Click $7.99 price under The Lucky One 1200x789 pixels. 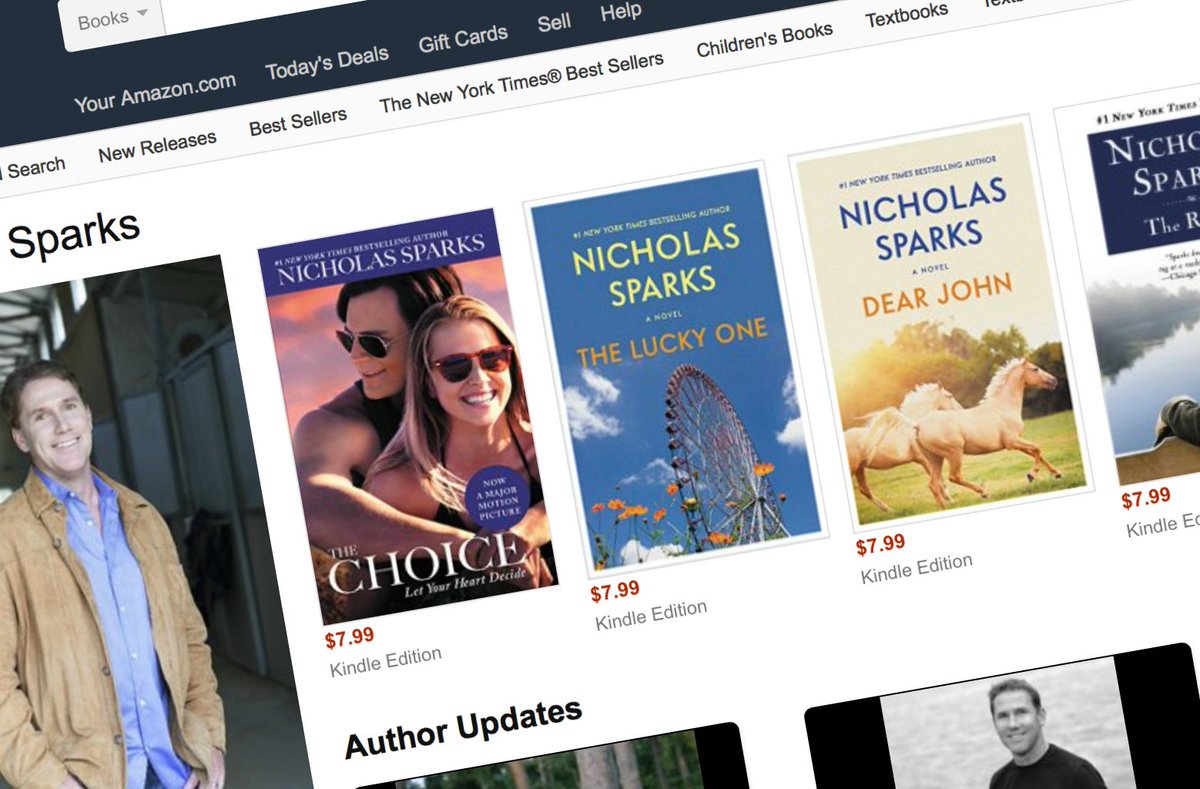pyautogui.click(x=615, y=592)
